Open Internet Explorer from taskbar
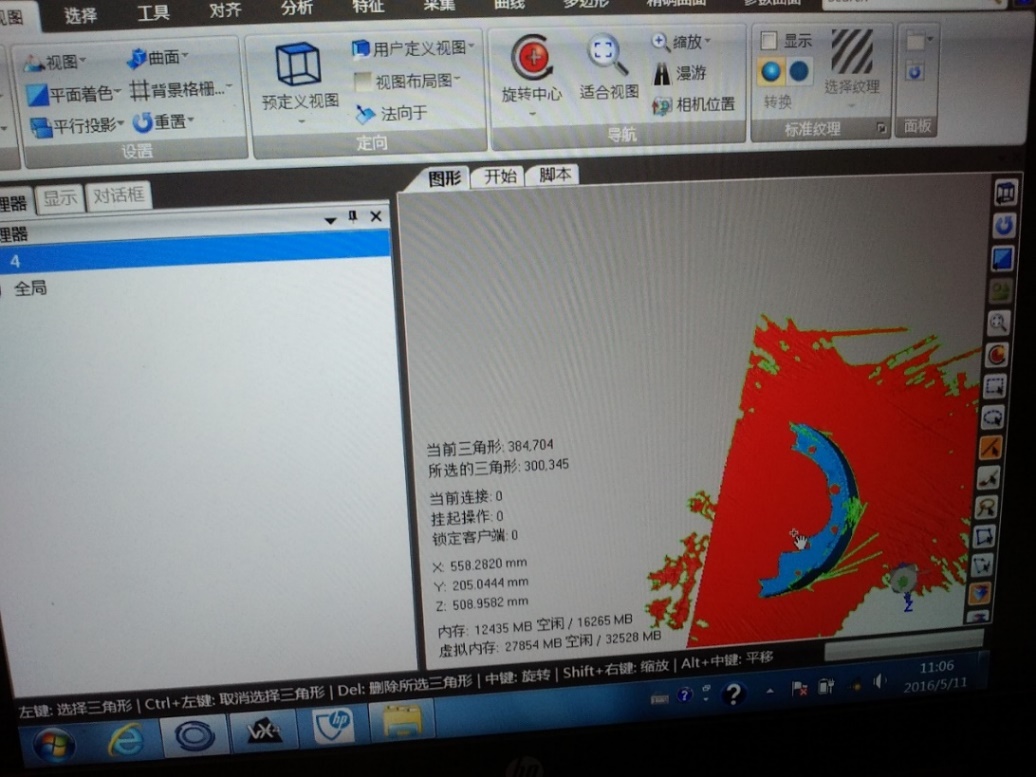 point(126,739)
